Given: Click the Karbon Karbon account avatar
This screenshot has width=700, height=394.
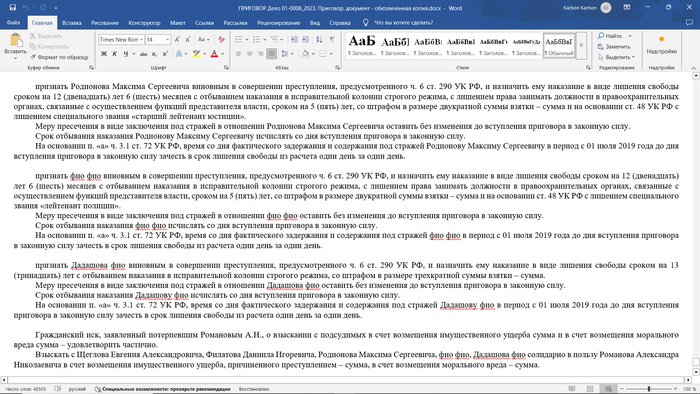Looking at the screenshot, I should pyautogui.click(x=606, y=8).
